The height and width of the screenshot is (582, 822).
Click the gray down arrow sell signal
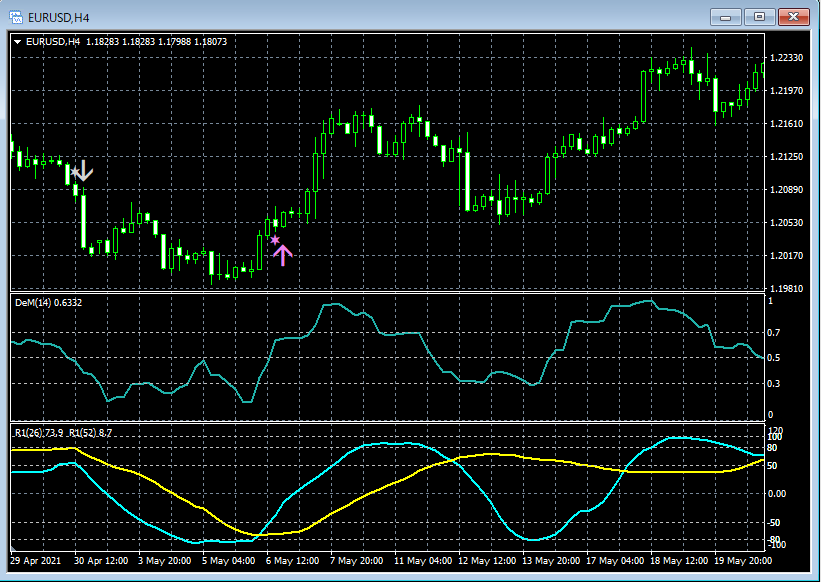pos(84,171)
